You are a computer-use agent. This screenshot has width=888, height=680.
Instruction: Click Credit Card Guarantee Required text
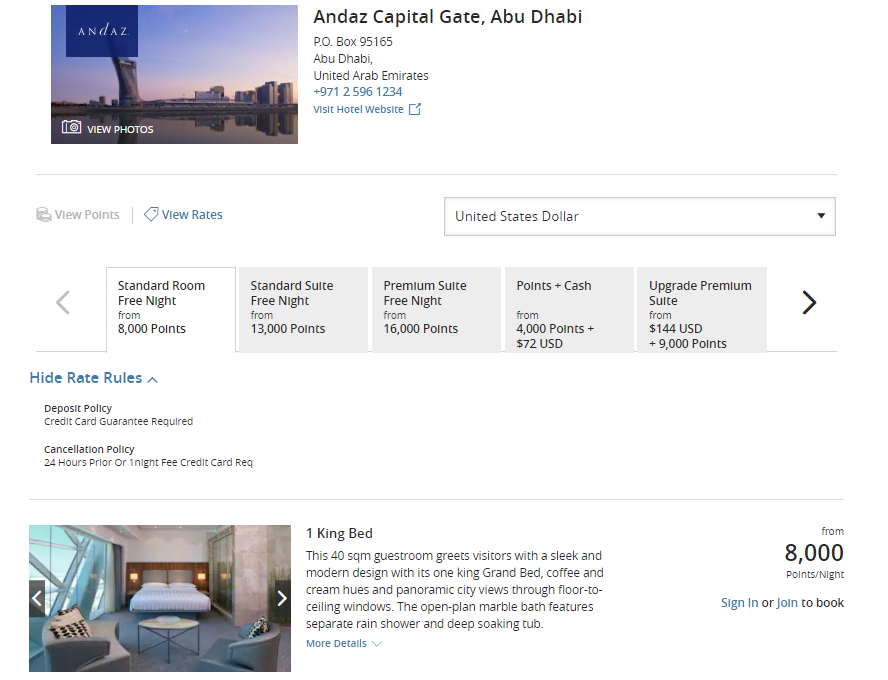coord(118,421)
